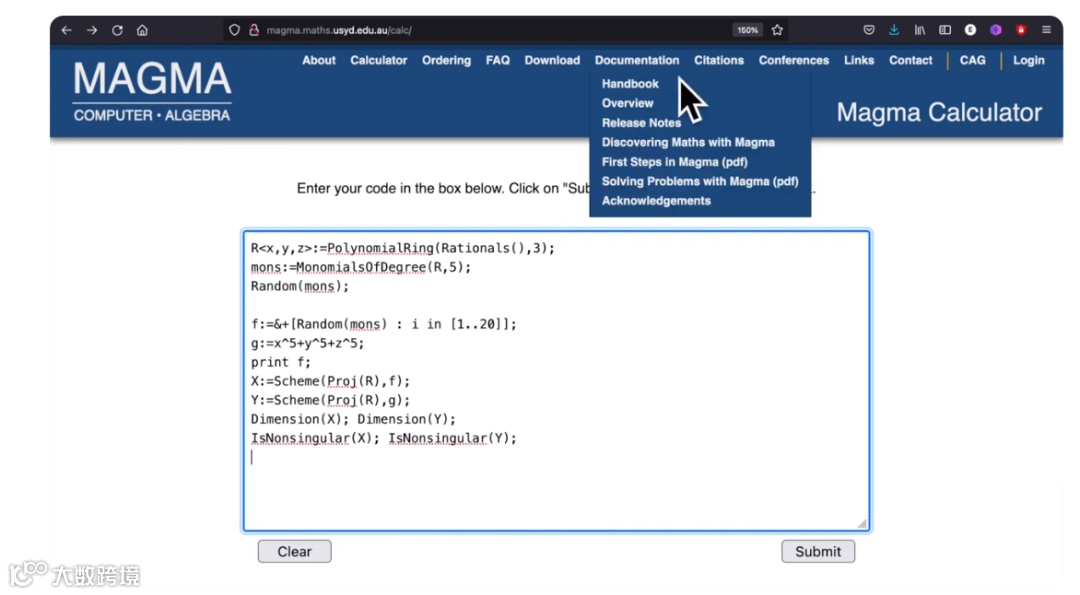
Task: Select Acknowledgements in dropdown
Action: point(656,201)
